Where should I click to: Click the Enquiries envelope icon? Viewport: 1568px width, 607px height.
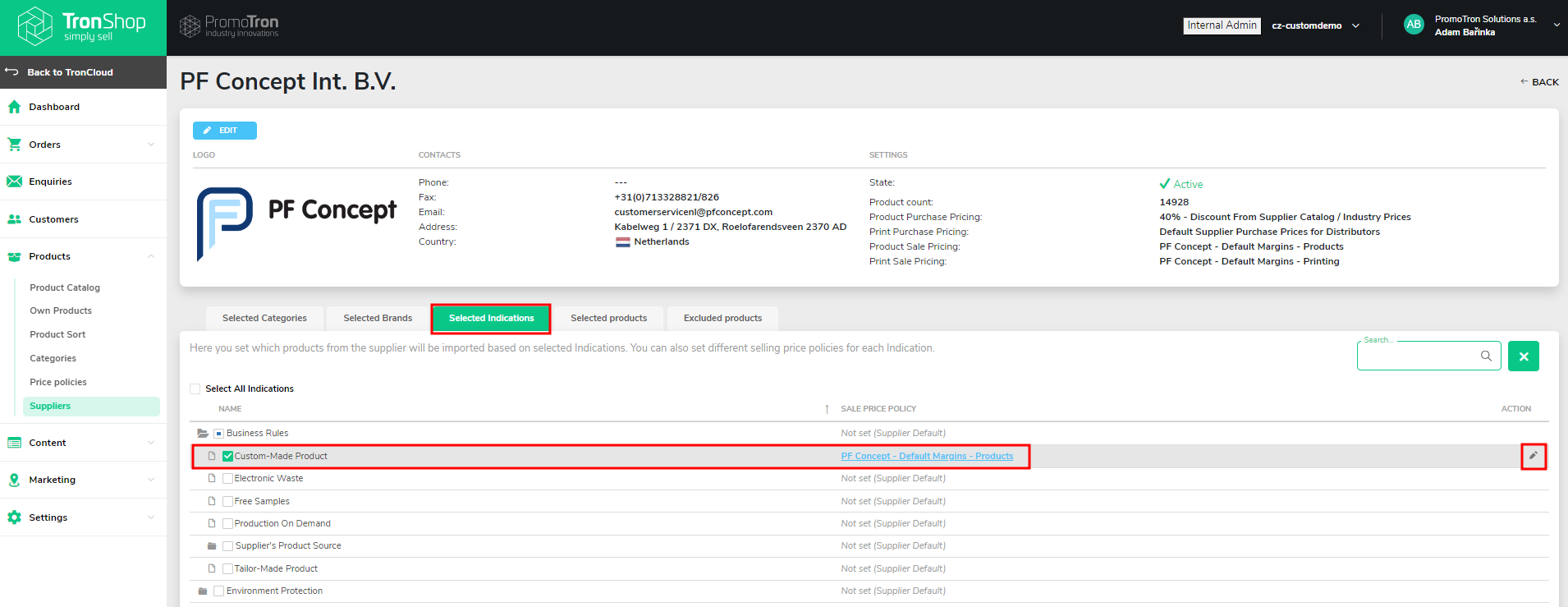[x=14, y=182]
